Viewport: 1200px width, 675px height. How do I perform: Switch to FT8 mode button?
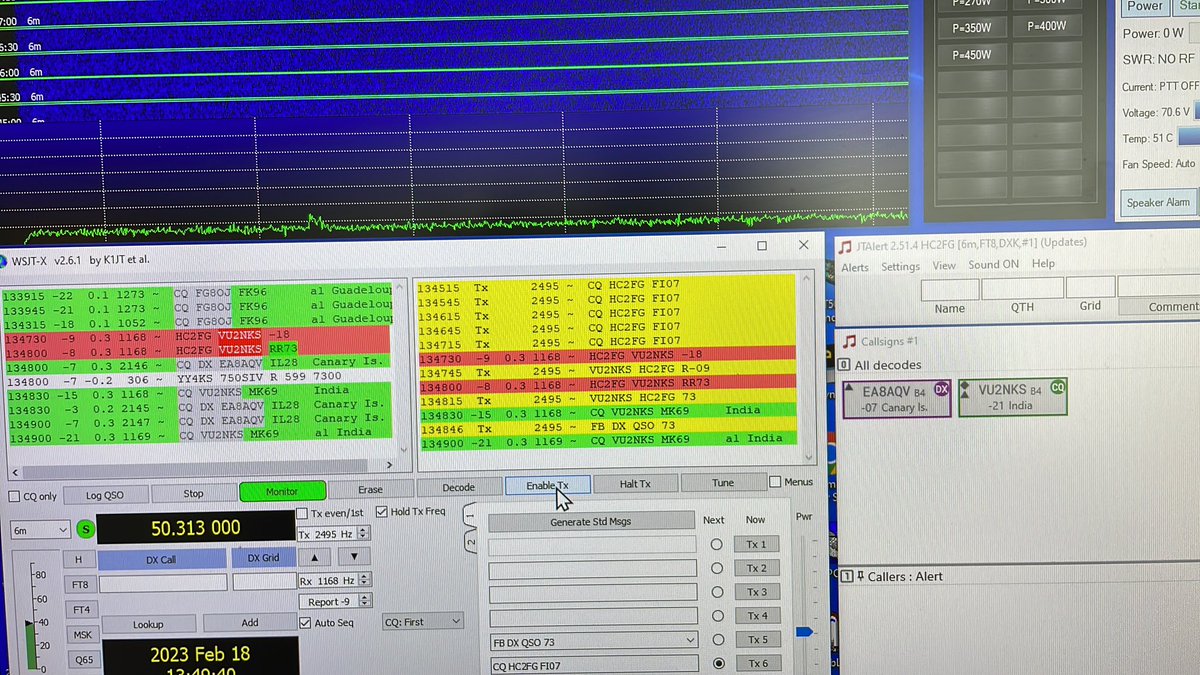80,585
